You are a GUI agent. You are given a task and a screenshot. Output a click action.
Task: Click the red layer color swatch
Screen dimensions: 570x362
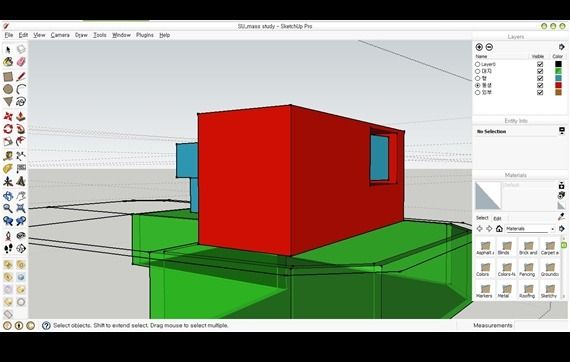point(558,85)
